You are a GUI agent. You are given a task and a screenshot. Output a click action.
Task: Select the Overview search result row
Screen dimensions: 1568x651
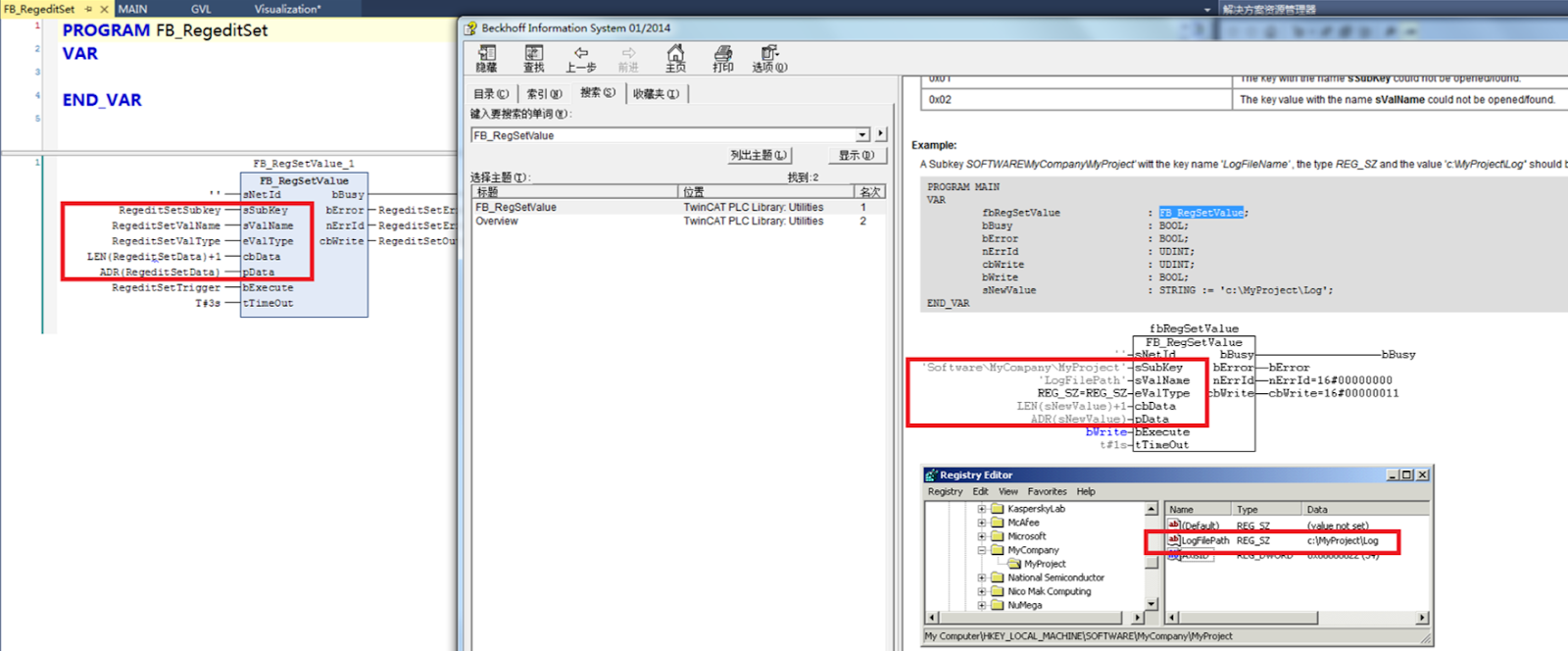click(x=678, y=221)
